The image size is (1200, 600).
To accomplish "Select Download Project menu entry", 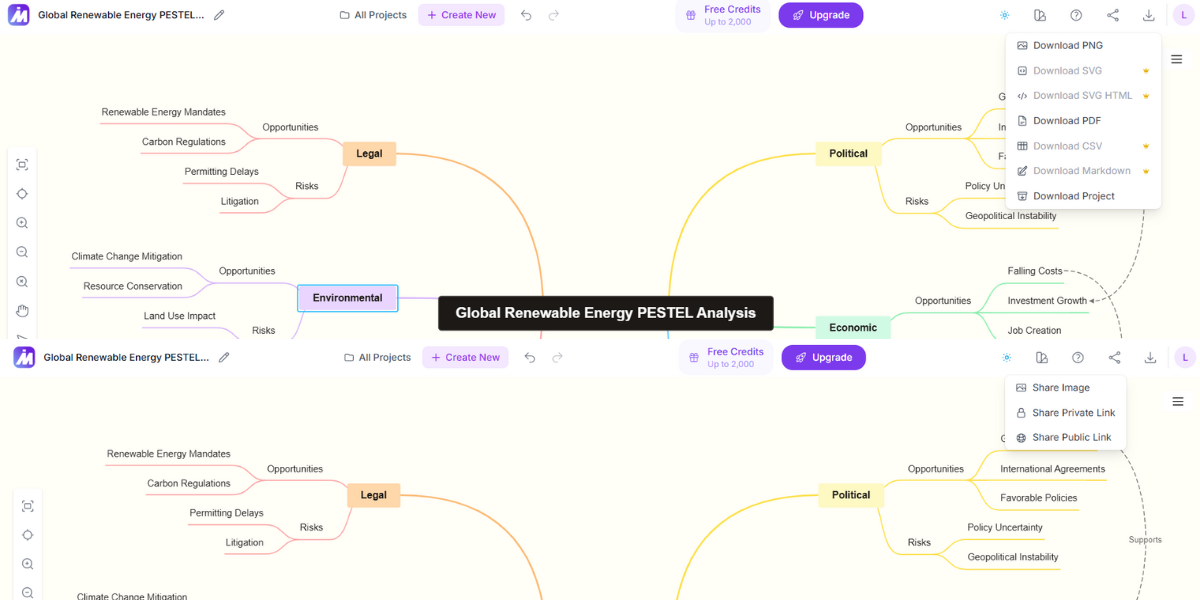I will pos(1073,196).
